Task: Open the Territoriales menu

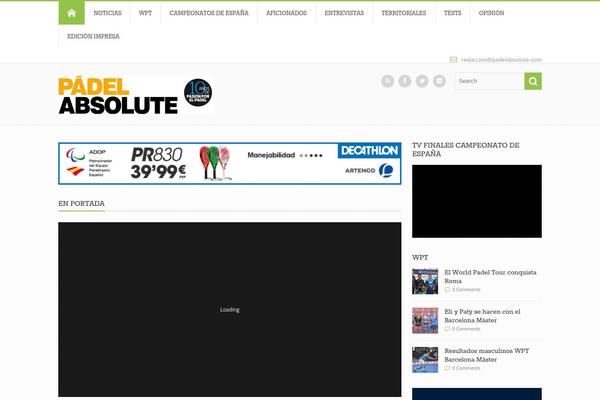Action: click(404, 13)
